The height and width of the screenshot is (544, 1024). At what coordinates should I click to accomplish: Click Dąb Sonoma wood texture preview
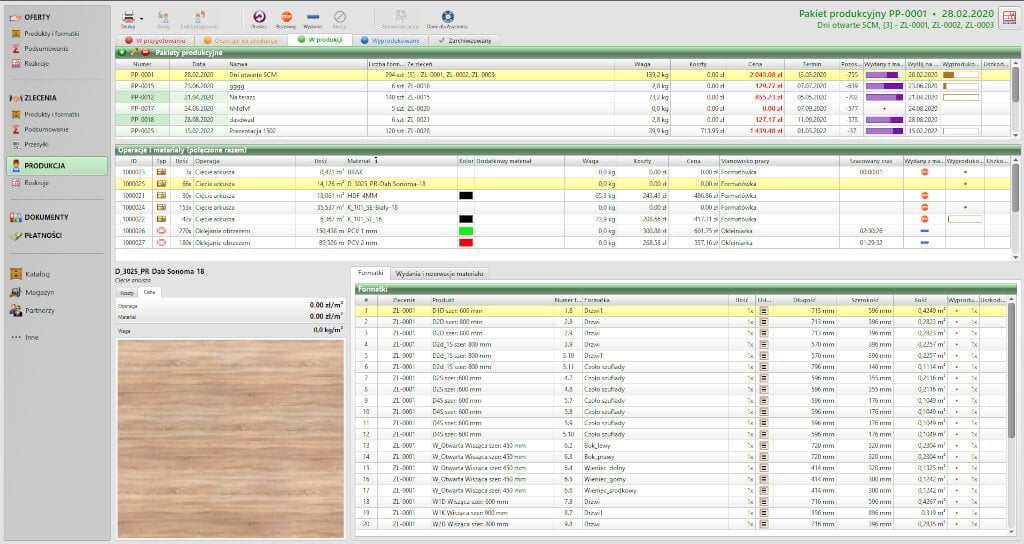pyautogui.click(x=231, y=438)
